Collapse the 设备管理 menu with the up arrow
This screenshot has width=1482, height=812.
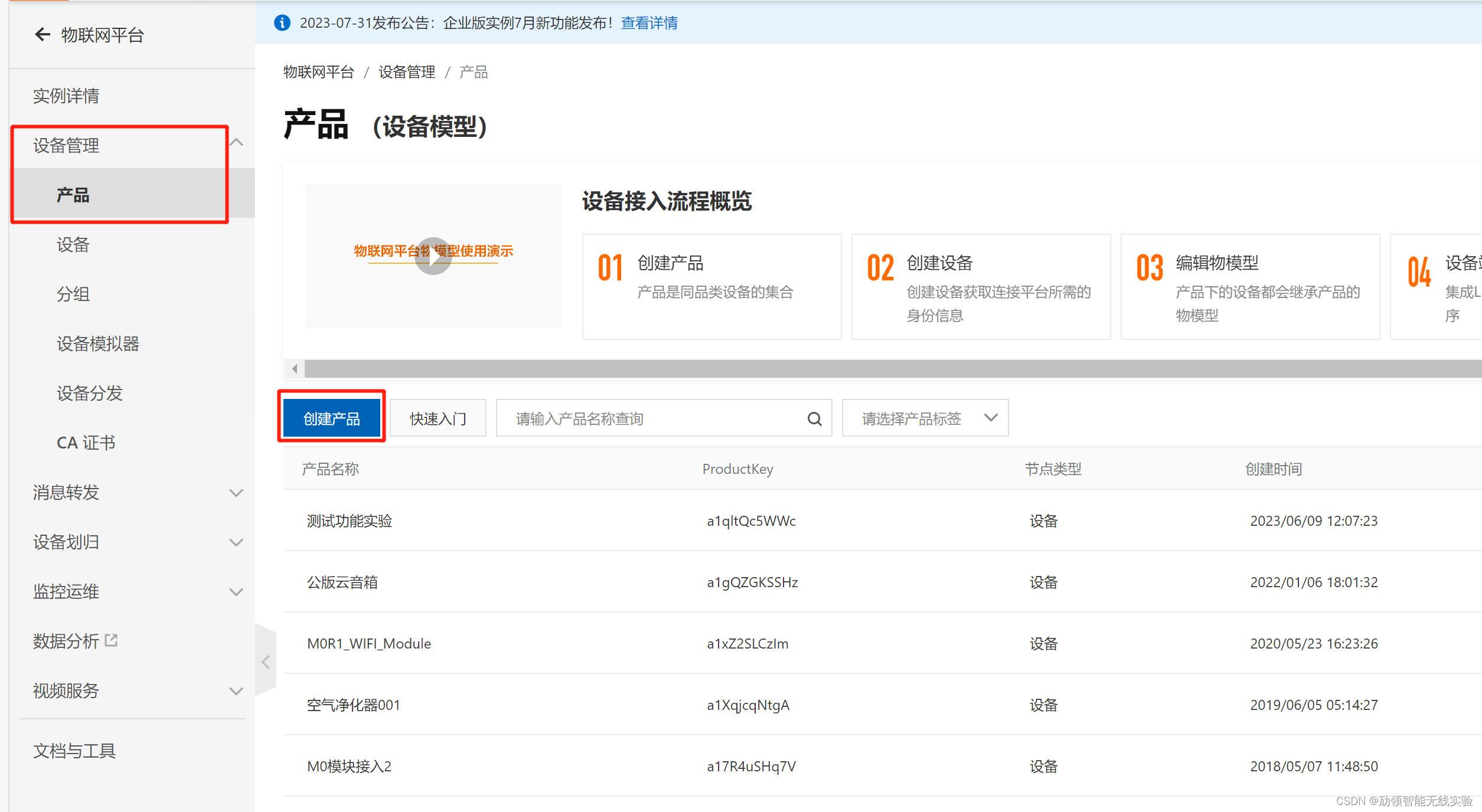coord(236,143)
